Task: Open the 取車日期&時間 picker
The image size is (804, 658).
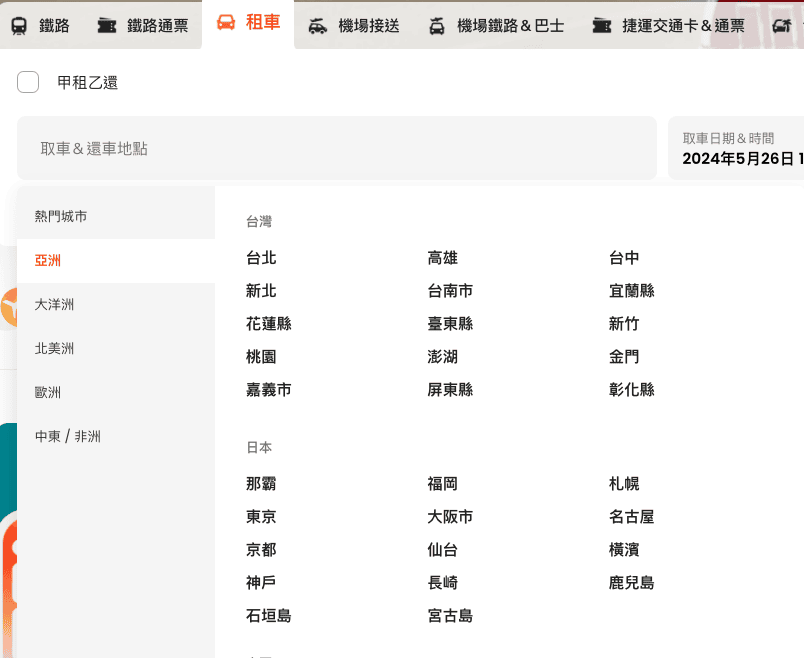Action: 736,148
